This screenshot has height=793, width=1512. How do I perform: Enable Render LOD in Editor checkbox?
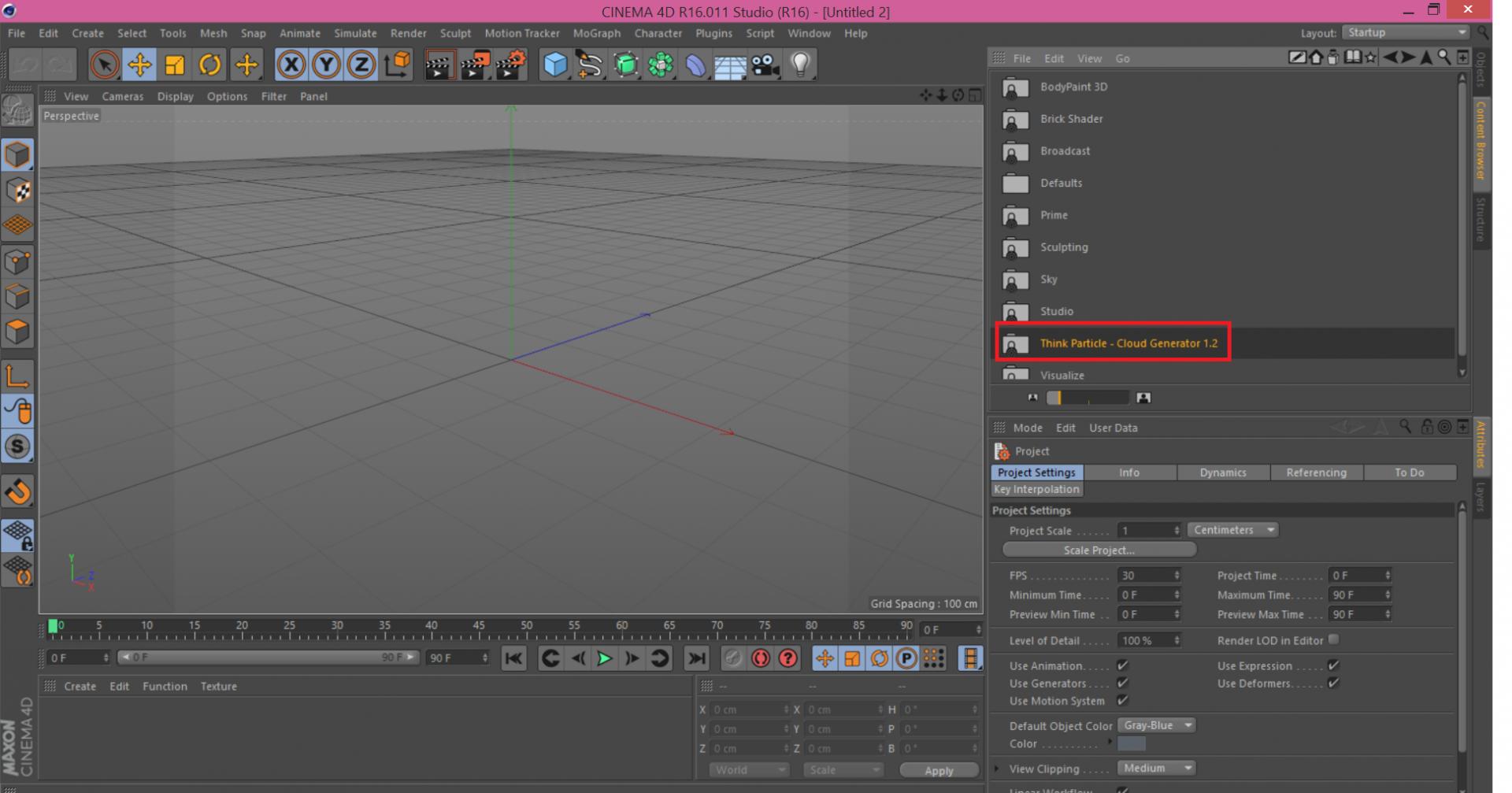pyautogui.click(x=1333, y=639)
